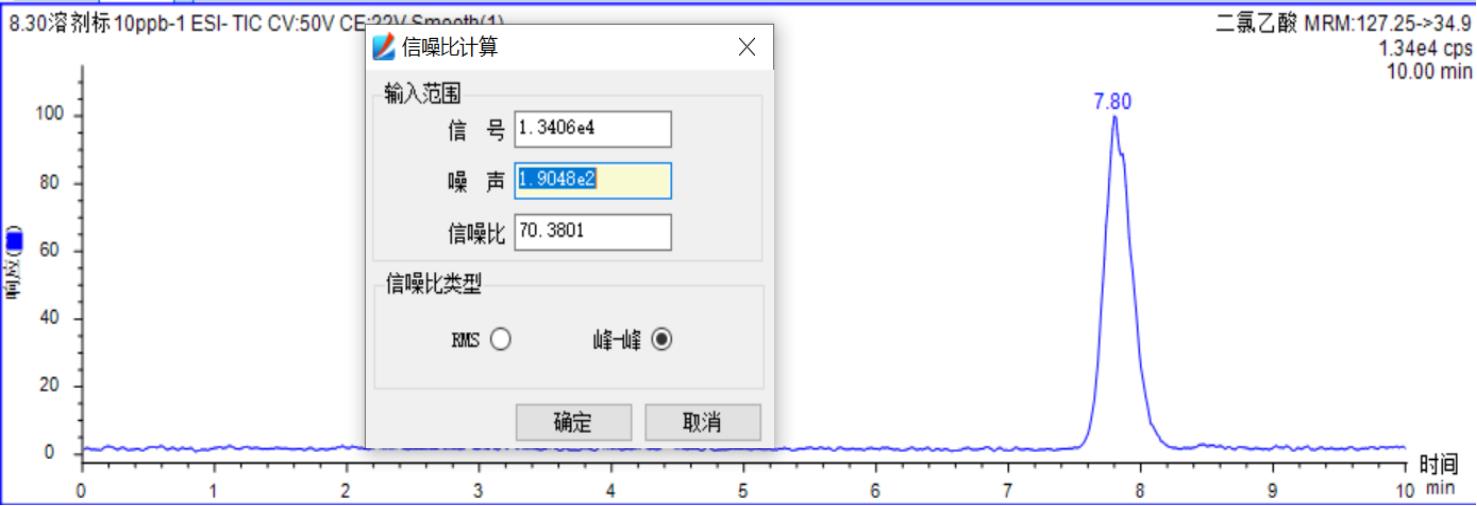This screenshot has width=1477, height=506.
Task: Select the RMS radio button
Action: pos(501,340)
